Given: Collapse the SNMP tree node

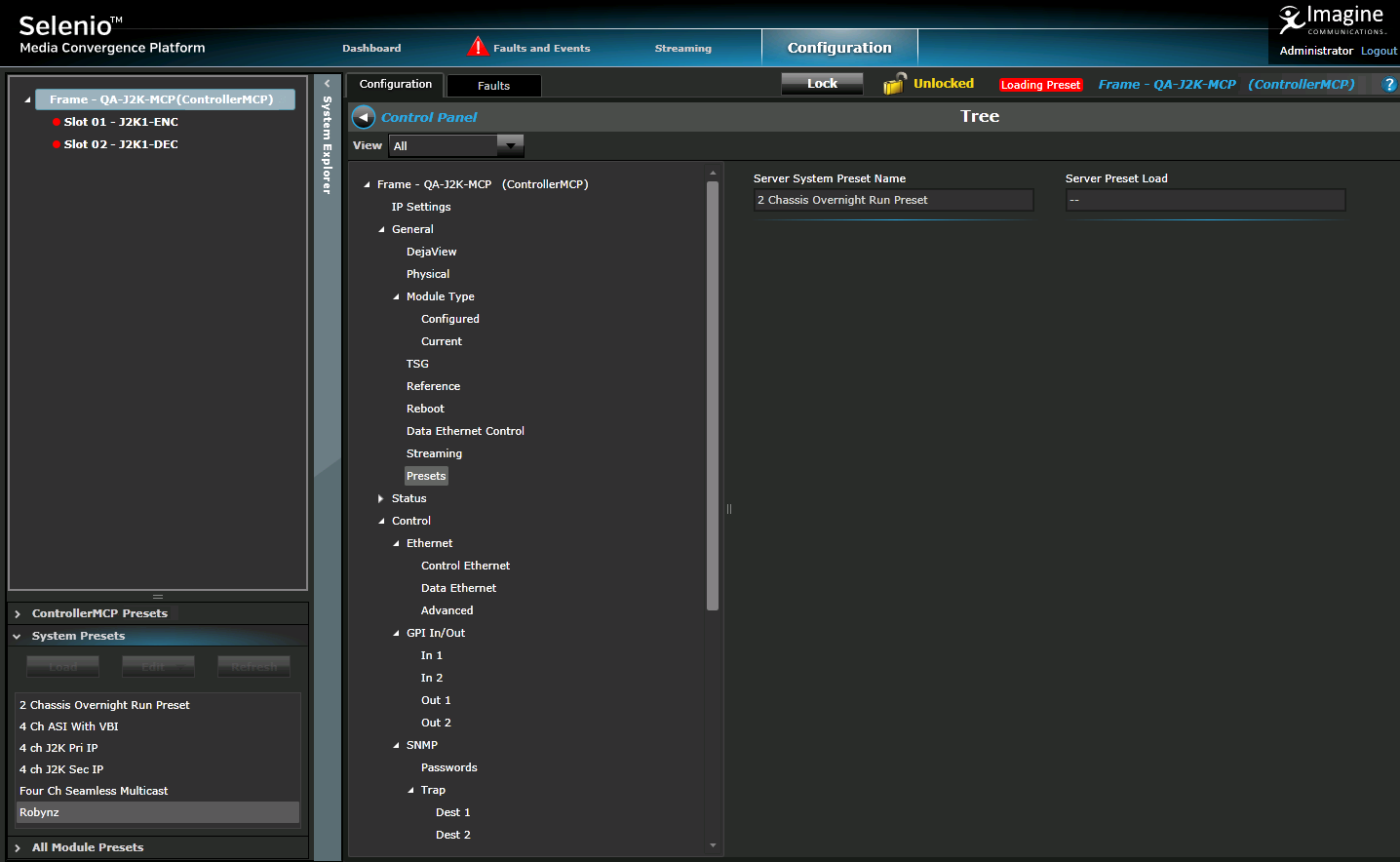Looking at the screenshot, I should tap(396, 746).
